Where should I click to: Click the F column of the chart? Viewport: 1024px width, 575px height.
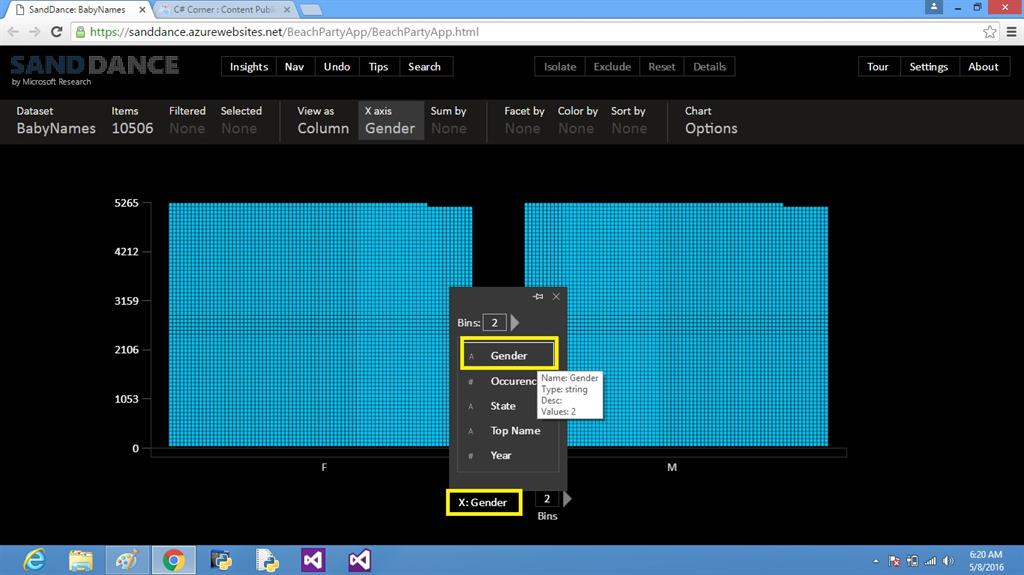(x=320, y=325)
